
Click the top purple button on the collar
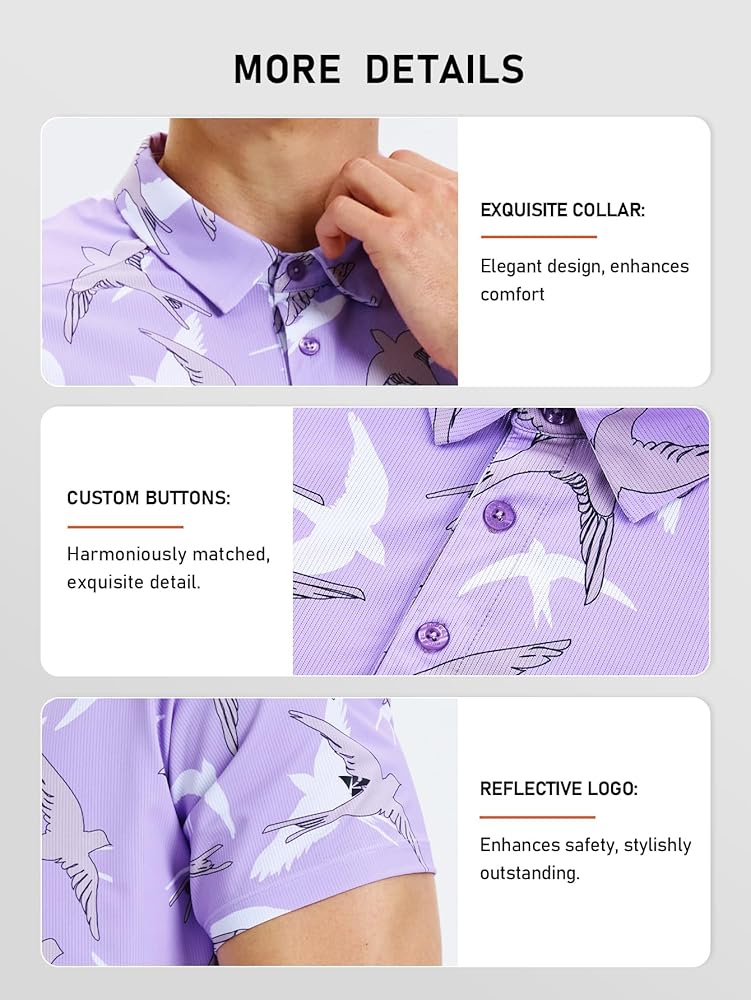(296, 269)
